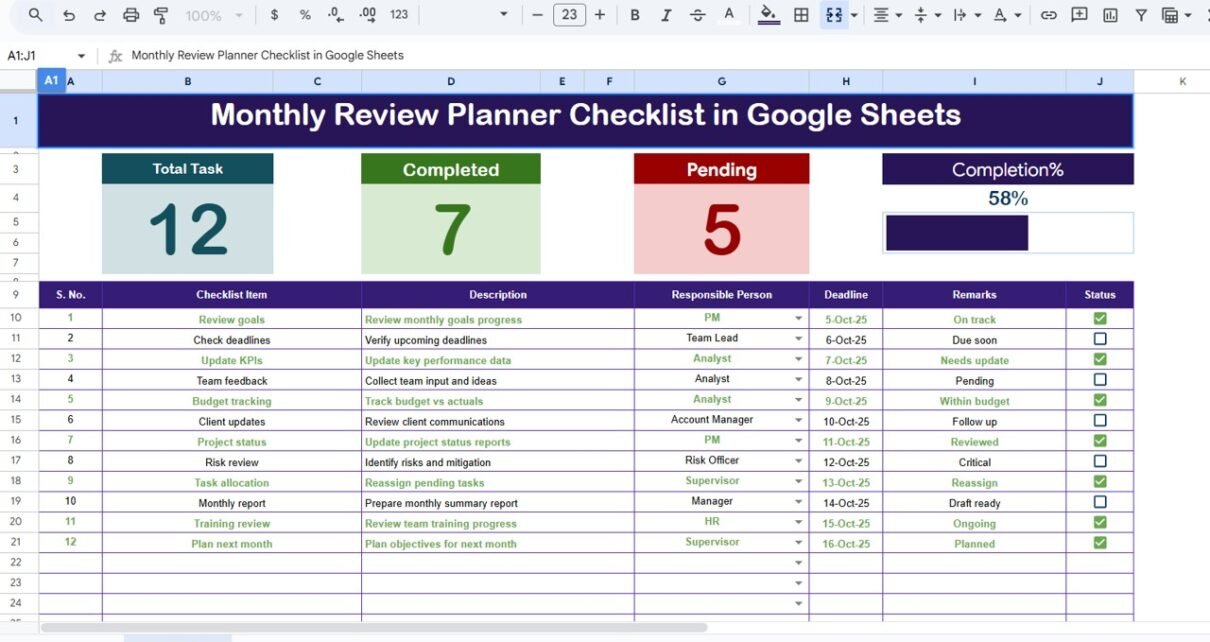Insert a link using the toolbar icon
The width and height of the screenshot is (1210, 642).
click(1048, 15)
